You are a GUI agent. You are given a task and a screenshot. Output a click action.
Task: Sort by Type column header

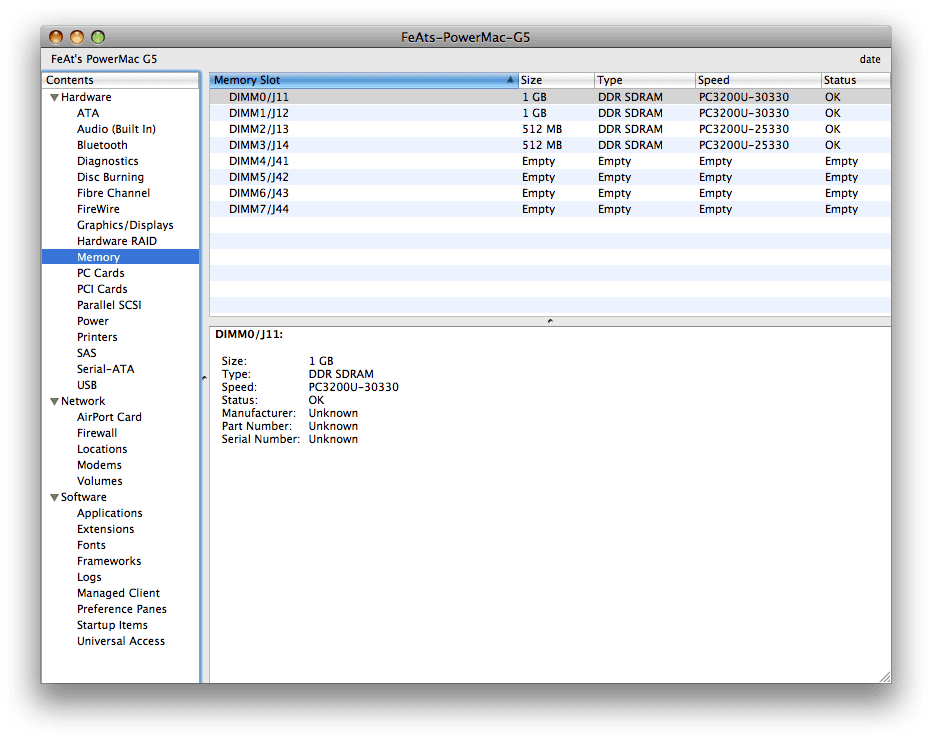pyautogui.click(x=644, y=80)
